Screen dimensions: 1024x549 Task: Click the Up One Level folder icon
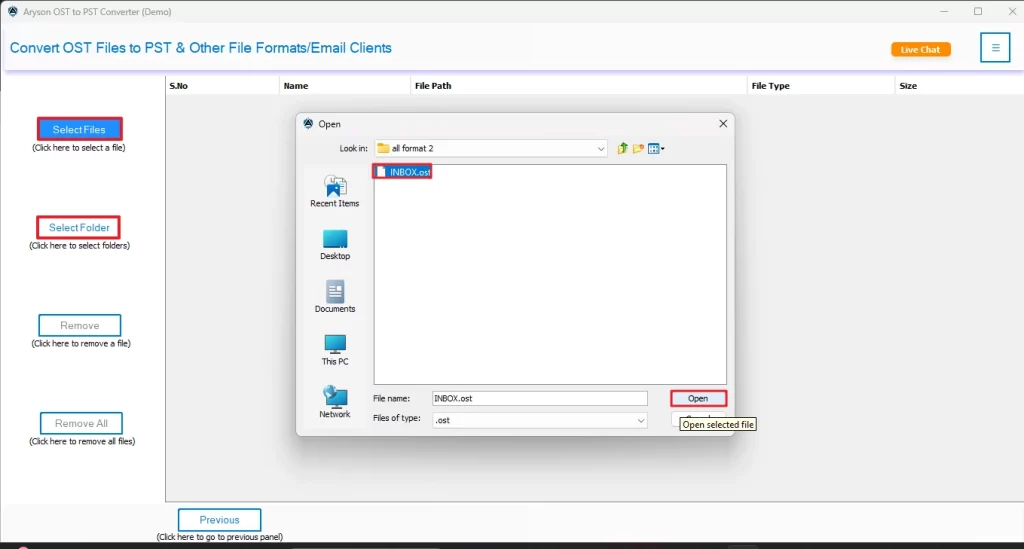point(622,148)
